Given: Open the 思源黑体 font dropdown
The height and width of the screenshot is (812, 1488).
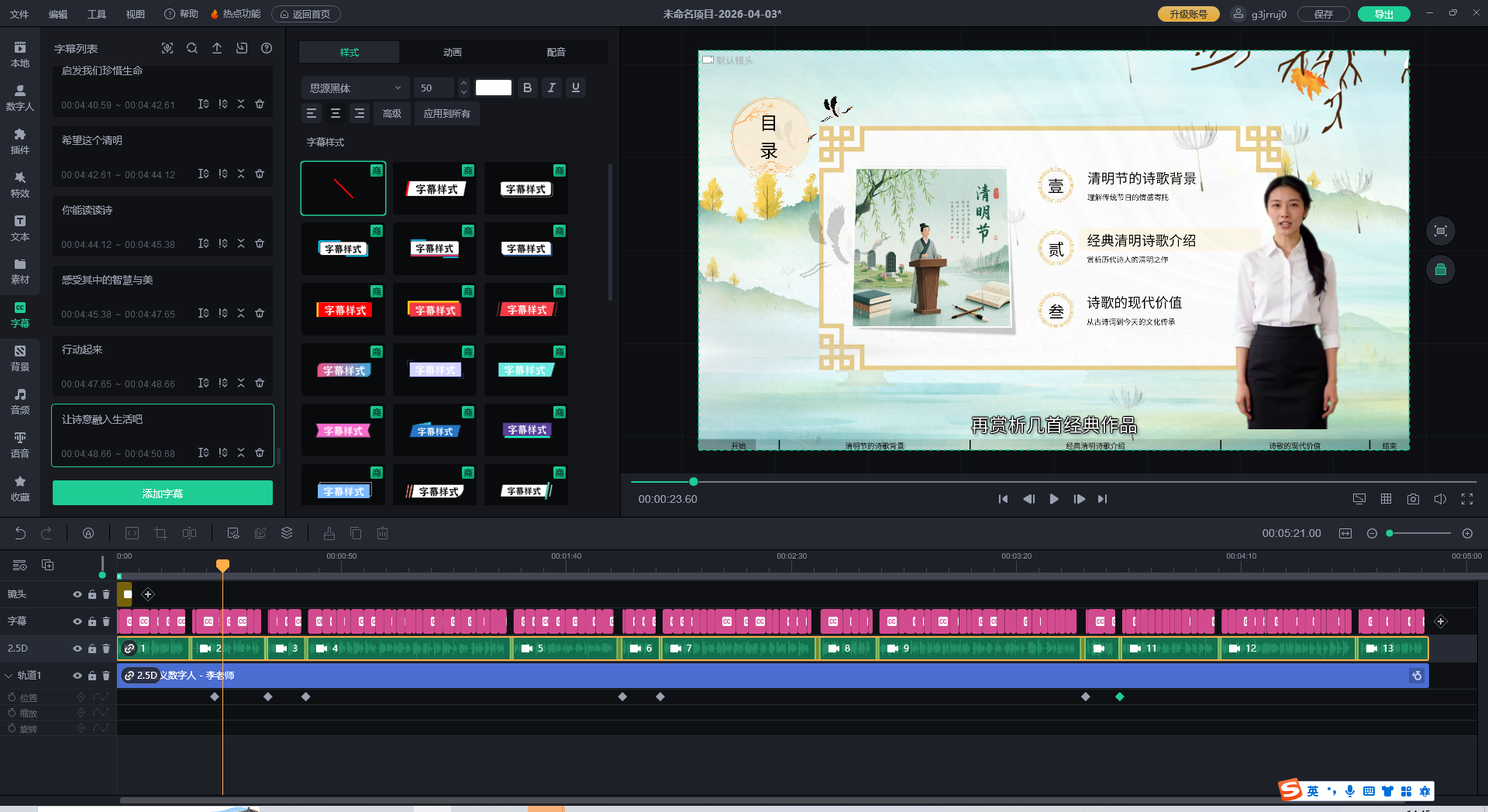Looking at the screenshot, I should click(x=354, y=88).
